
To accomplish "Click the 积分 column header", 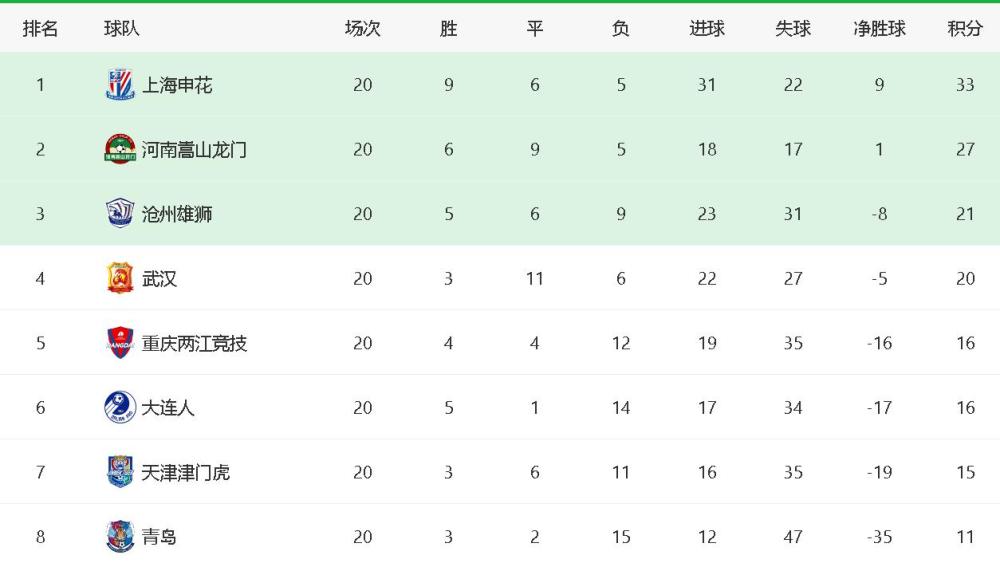I will [x=964, y=29].
